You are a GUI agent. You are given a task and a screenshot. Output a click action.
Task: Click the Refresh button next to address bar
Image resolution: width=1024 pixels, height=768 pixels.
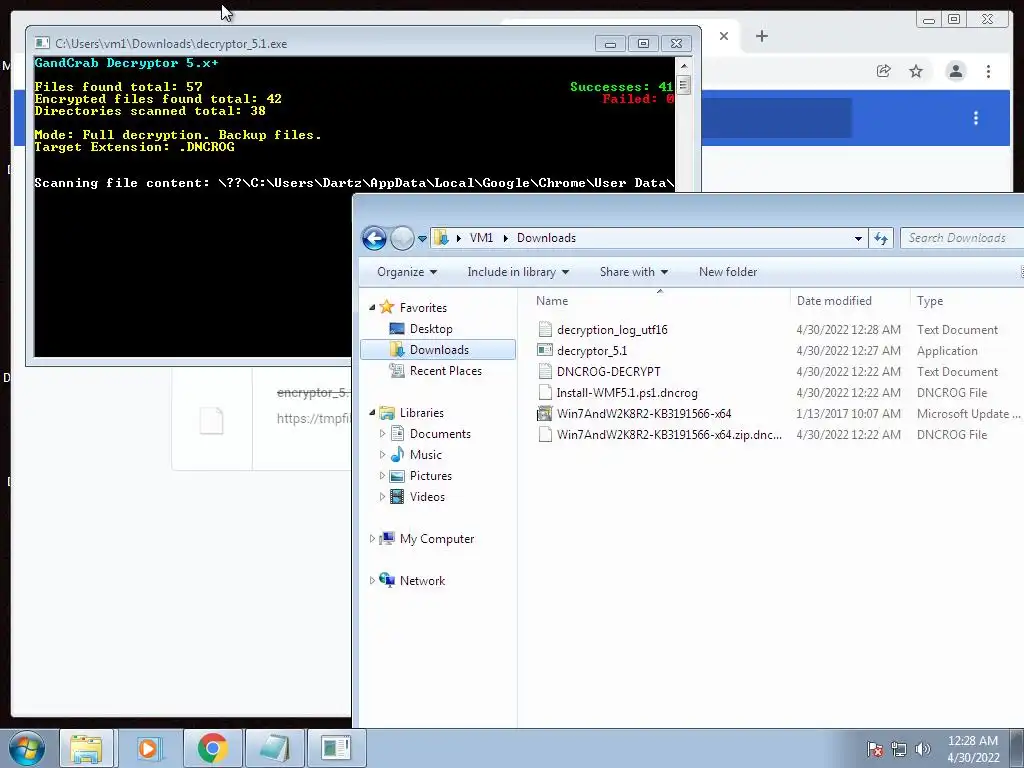coord(881,238)
